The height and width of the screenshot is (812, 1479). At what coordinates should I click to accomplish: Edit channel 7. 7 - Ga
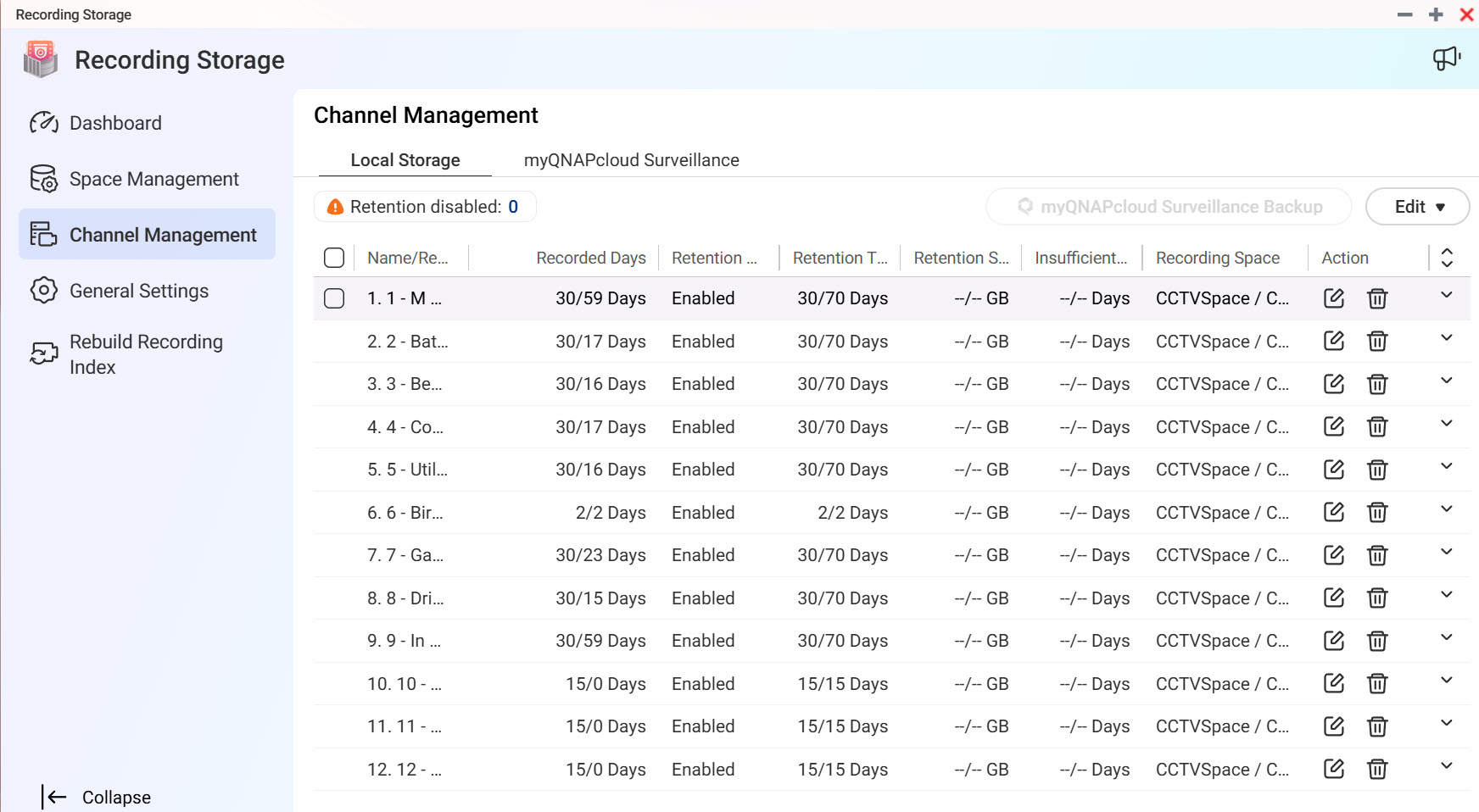point(1334,555)
